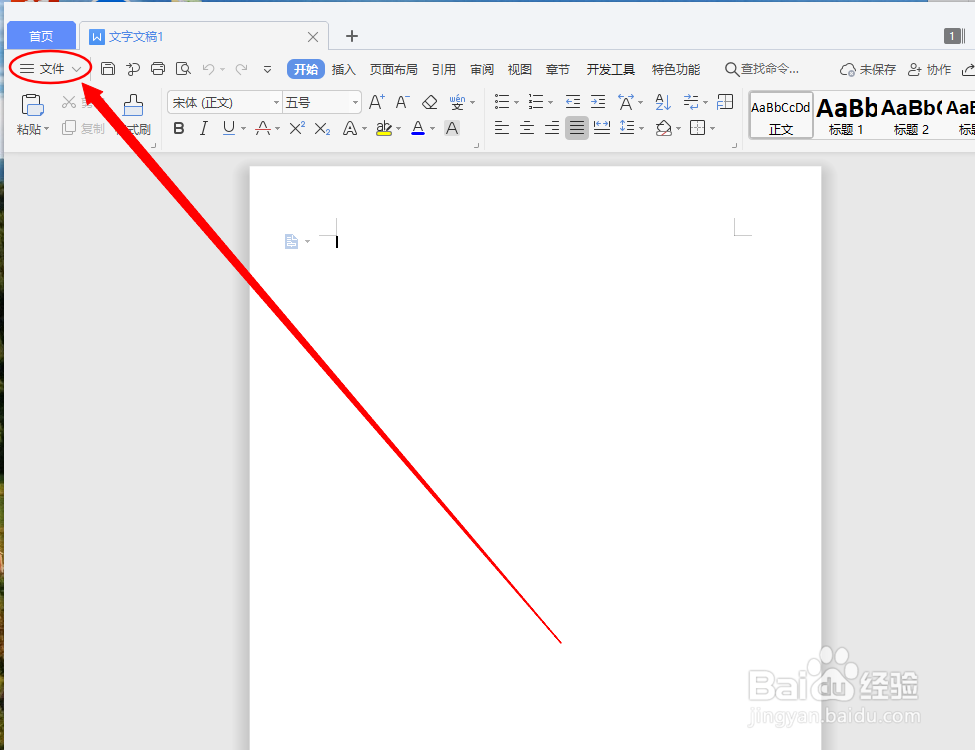Click the decrease font size icon
The height and width of the screenshot is (750, 975).
[403, 102]
